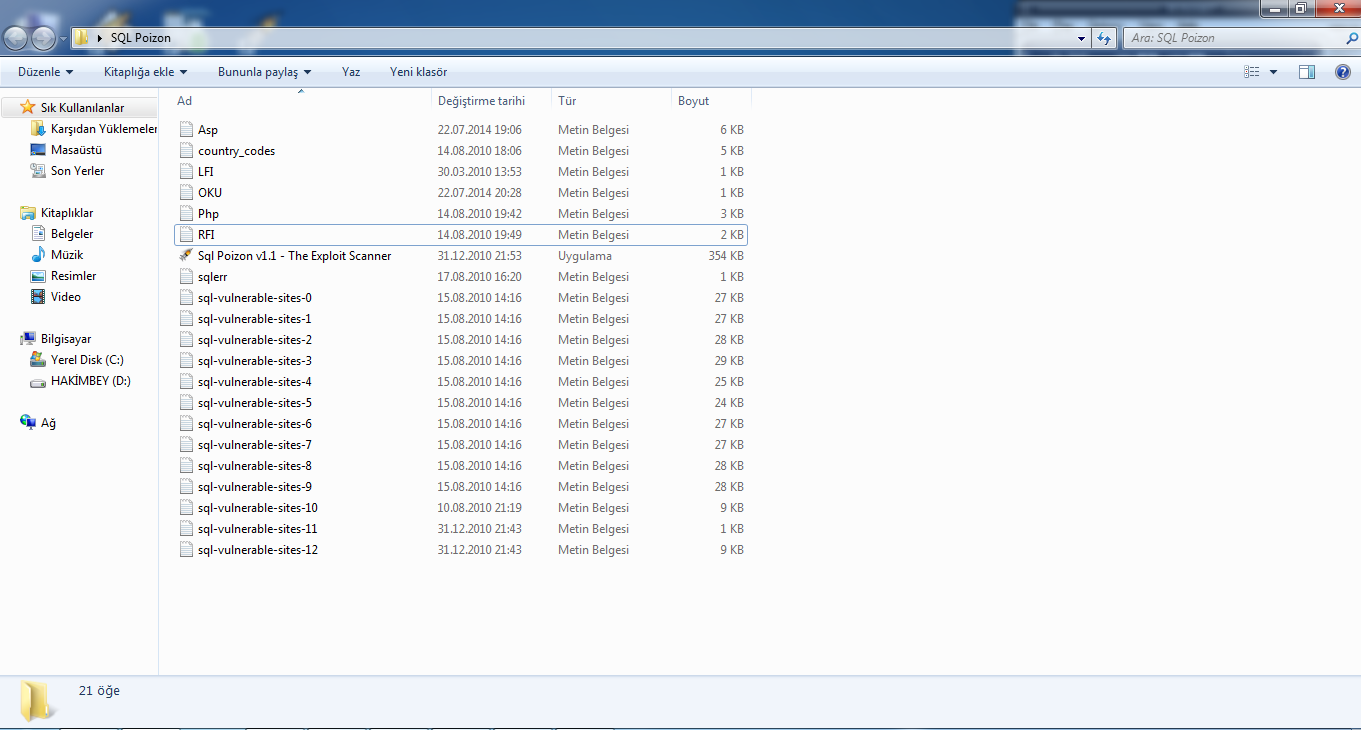This screenshot has height=730, width=1361.
Task: Select the sql-vulnerable-sites-10 file name
Action: pos(258,508)
